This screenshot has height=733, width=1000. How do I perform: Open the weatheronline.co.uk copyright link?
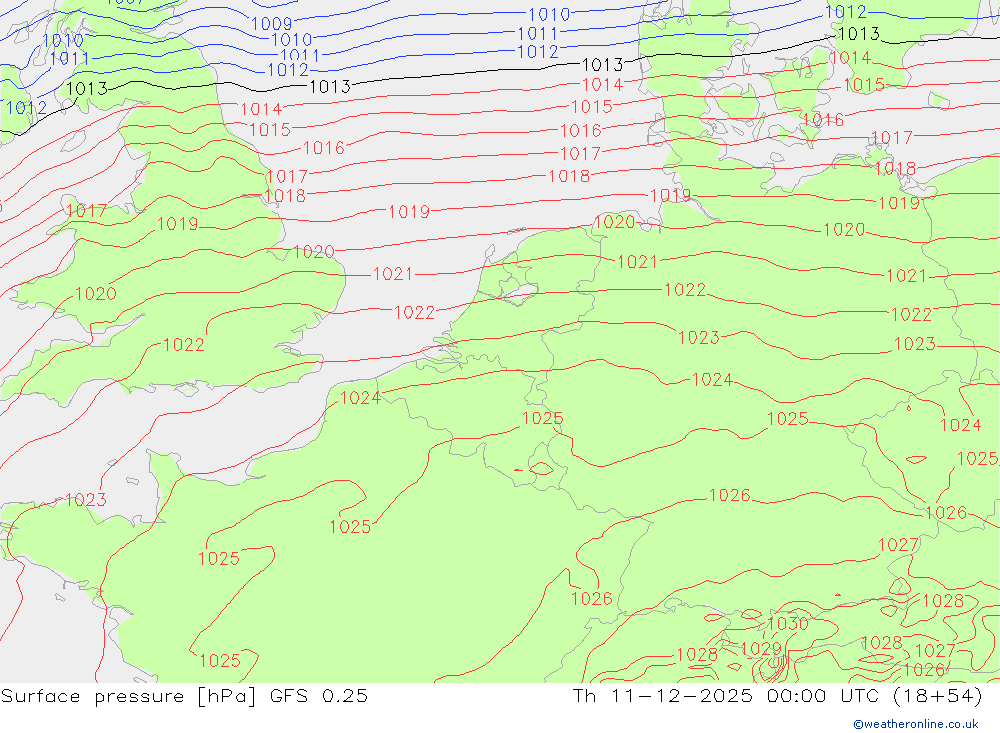click(x=915, y=724)
